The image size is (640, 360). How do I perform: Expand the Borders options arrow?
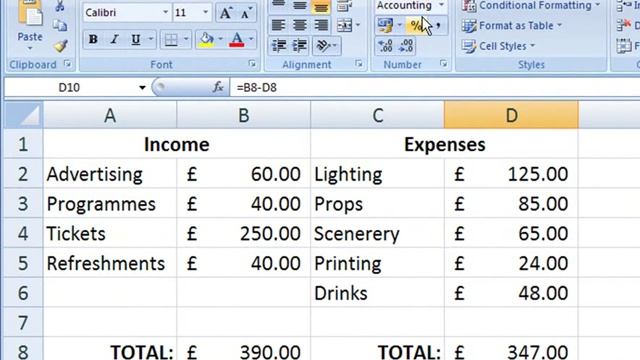coord(186,40)
